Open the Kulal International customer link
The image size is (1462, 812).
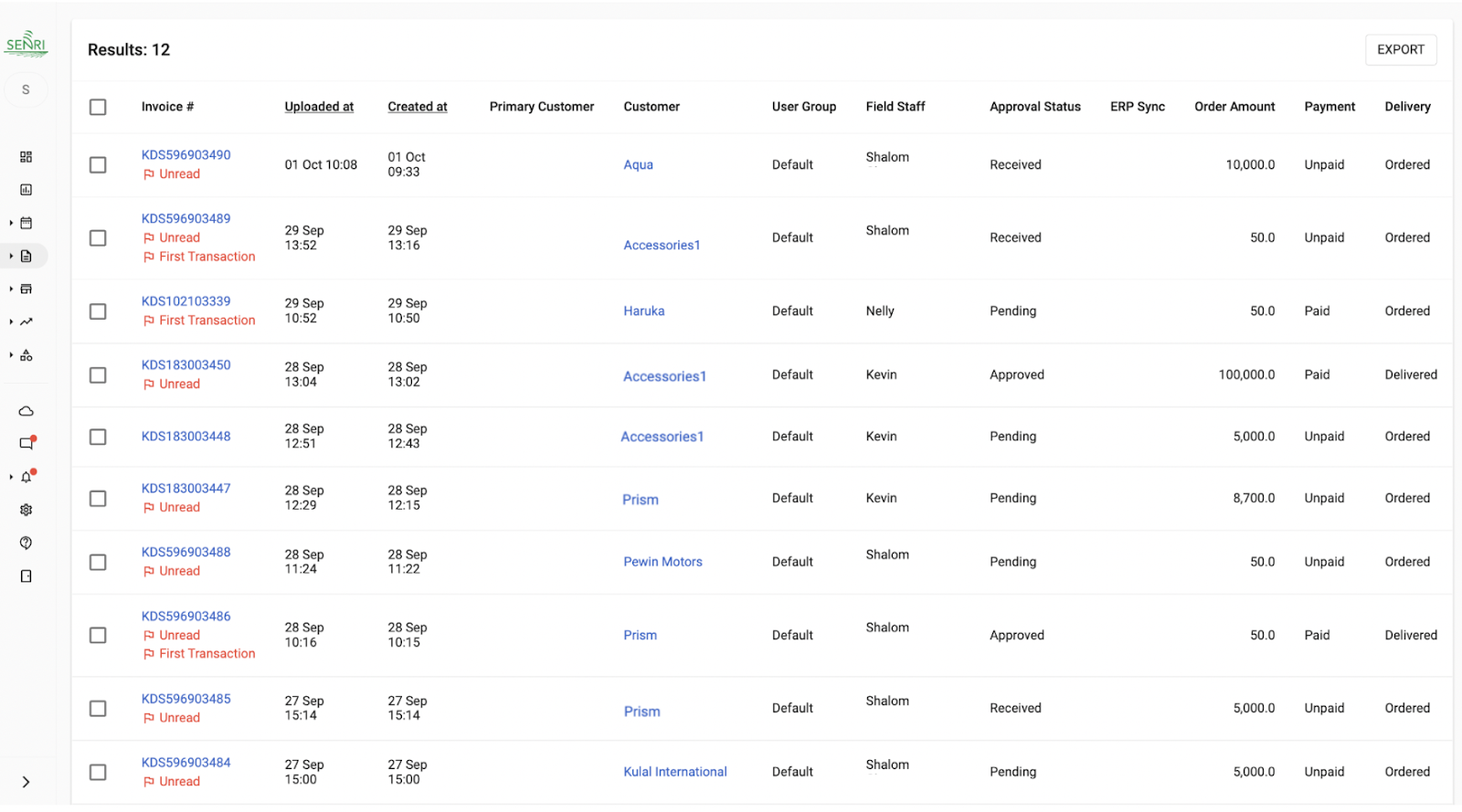pyautogui.click(x=675, y=772)
